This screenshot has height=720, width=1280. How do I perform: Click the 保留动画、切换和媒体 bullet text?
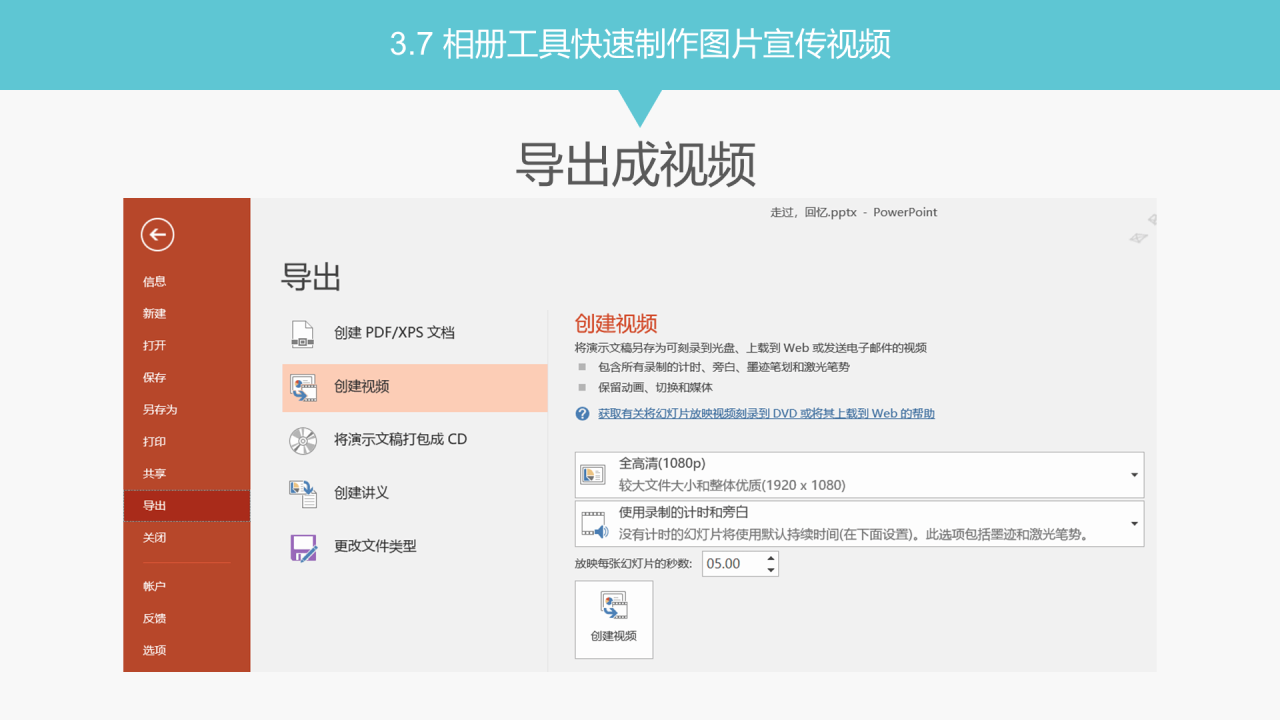point(656,388)
